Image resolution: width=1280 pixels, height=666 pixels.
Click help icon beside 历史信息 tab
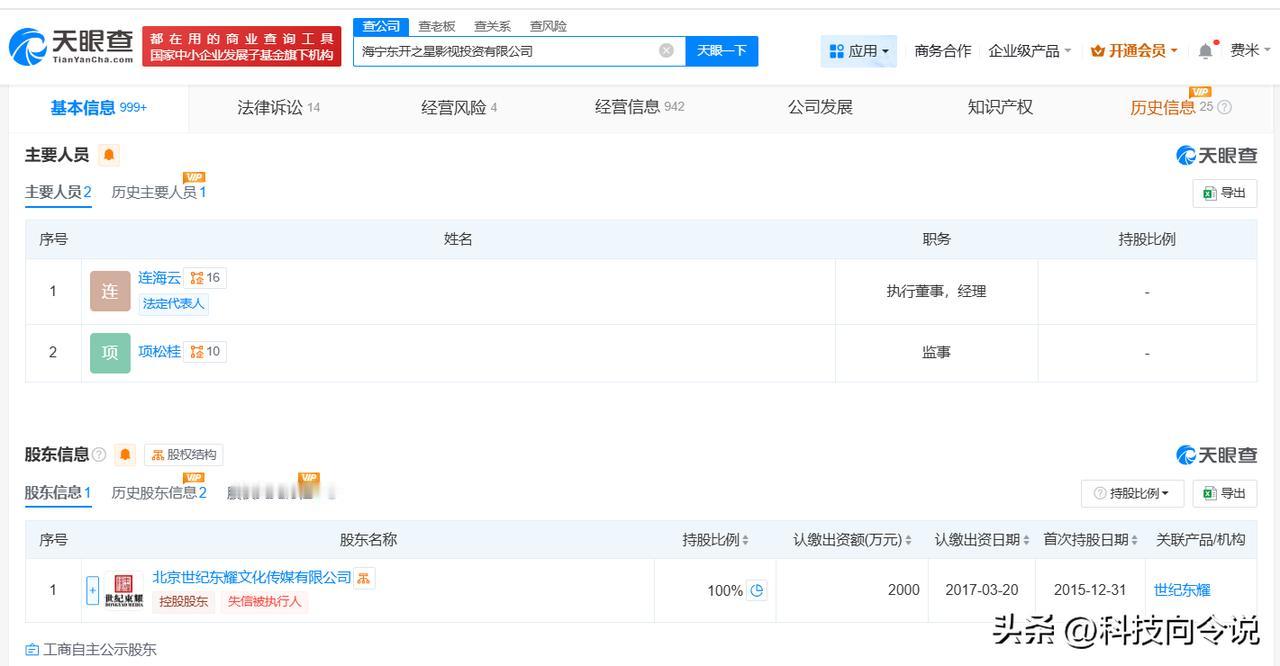1224,107
